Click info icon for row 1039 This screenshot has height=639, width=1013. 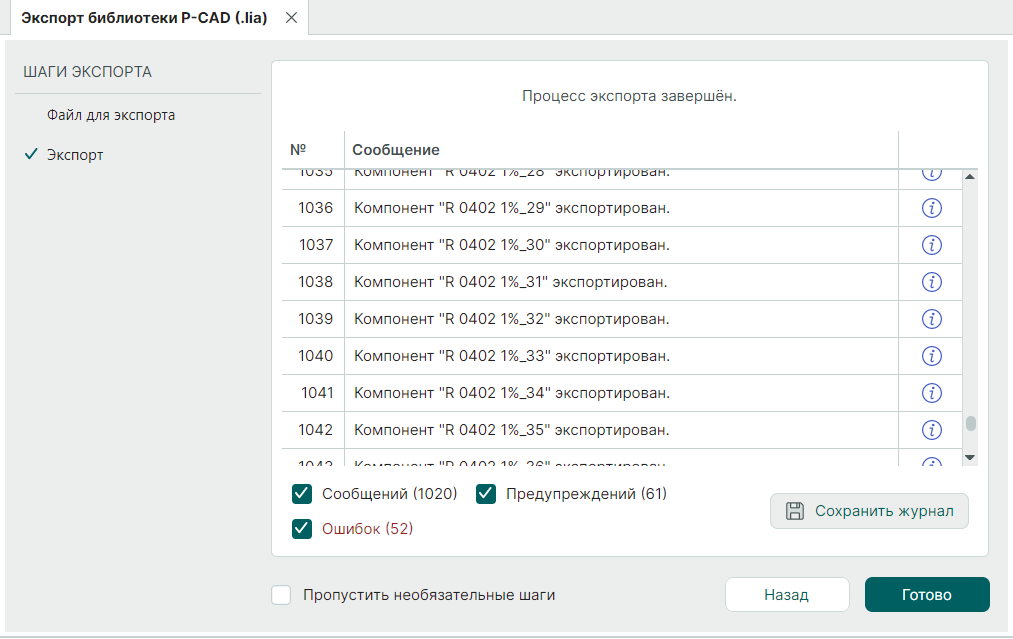[x=931, y=319]
